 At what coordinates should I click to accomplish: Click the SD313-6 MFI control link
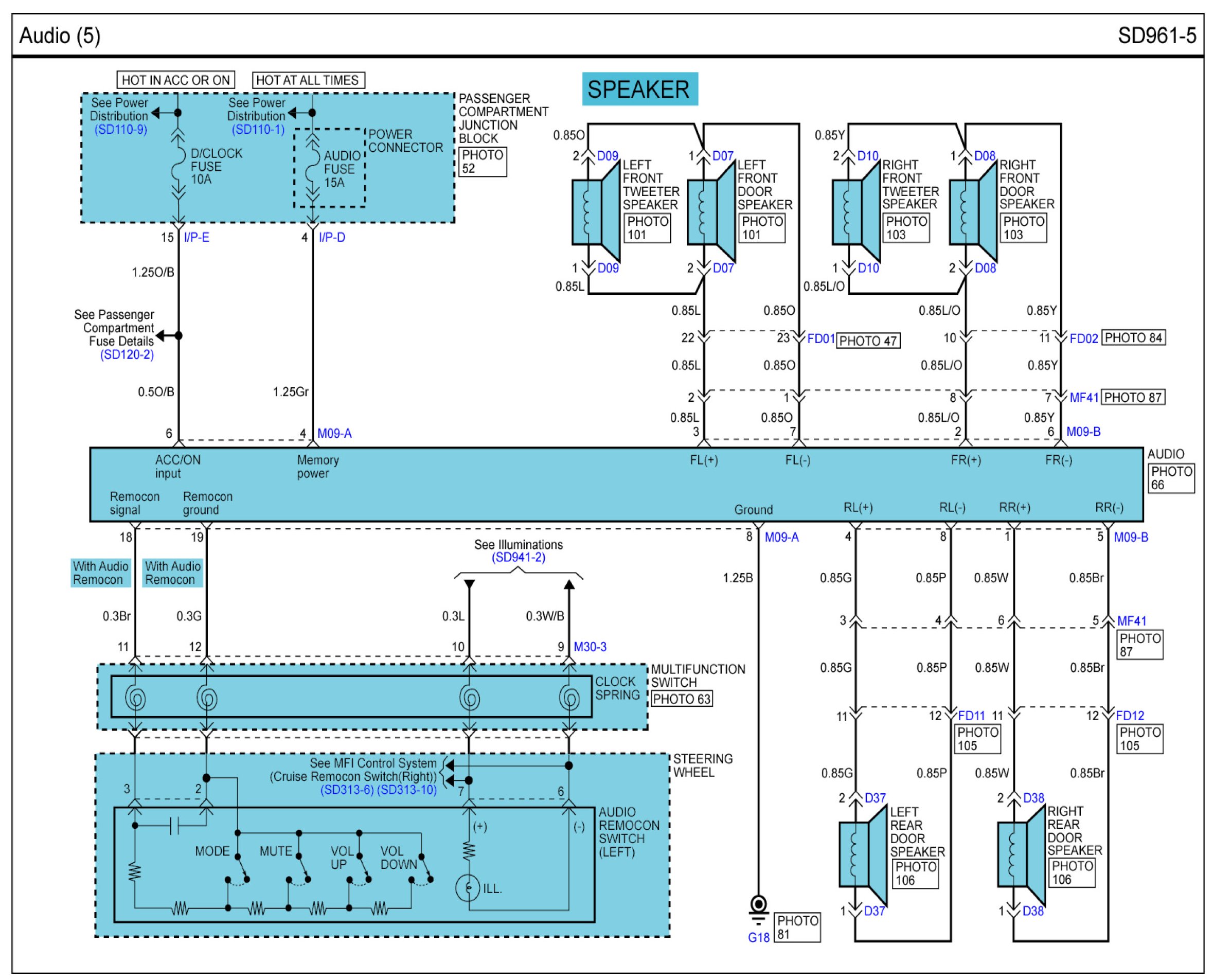[x=347, y=790]
